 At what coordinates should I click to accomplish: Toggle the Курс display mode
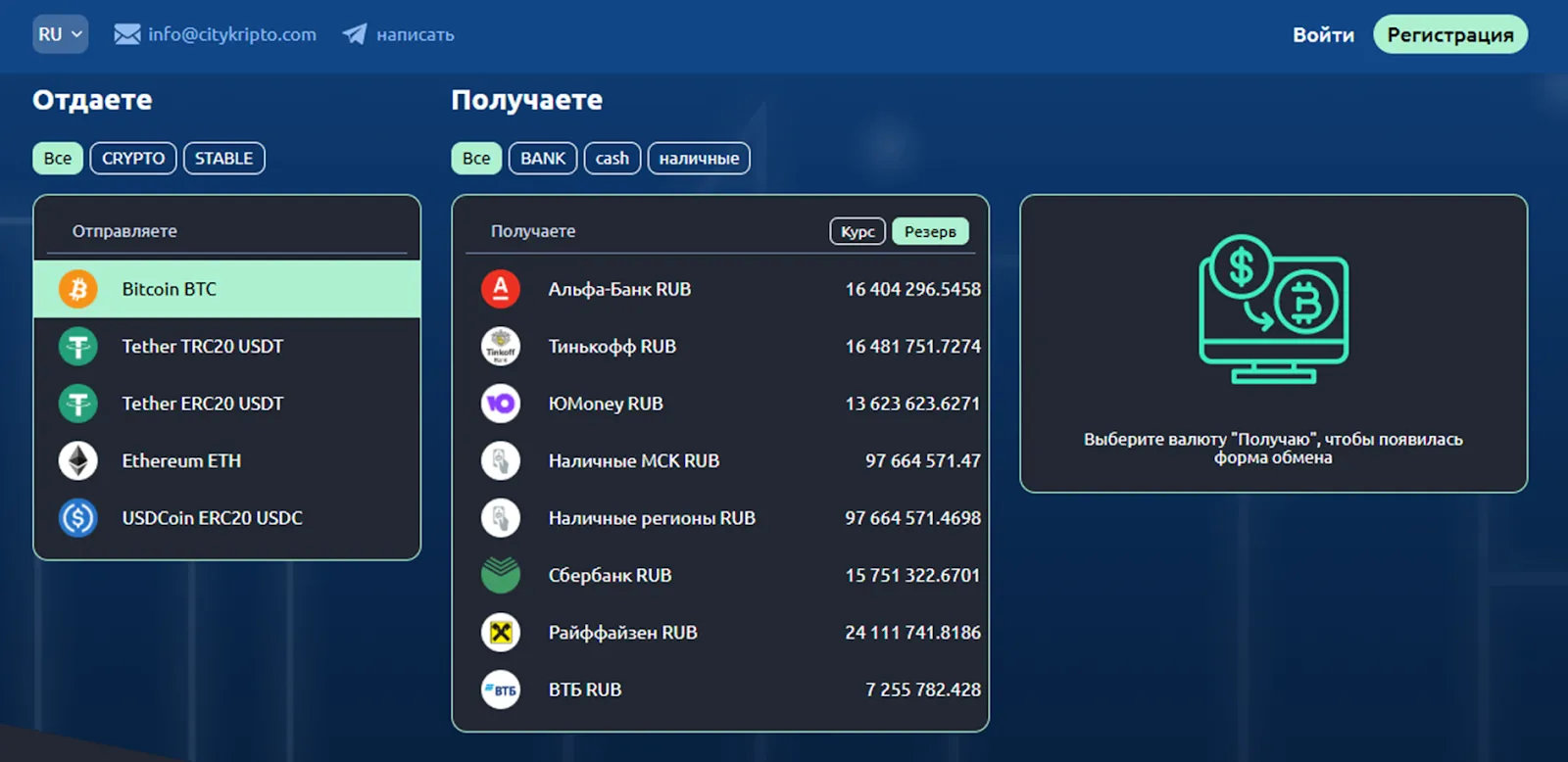tap(857, 231)
